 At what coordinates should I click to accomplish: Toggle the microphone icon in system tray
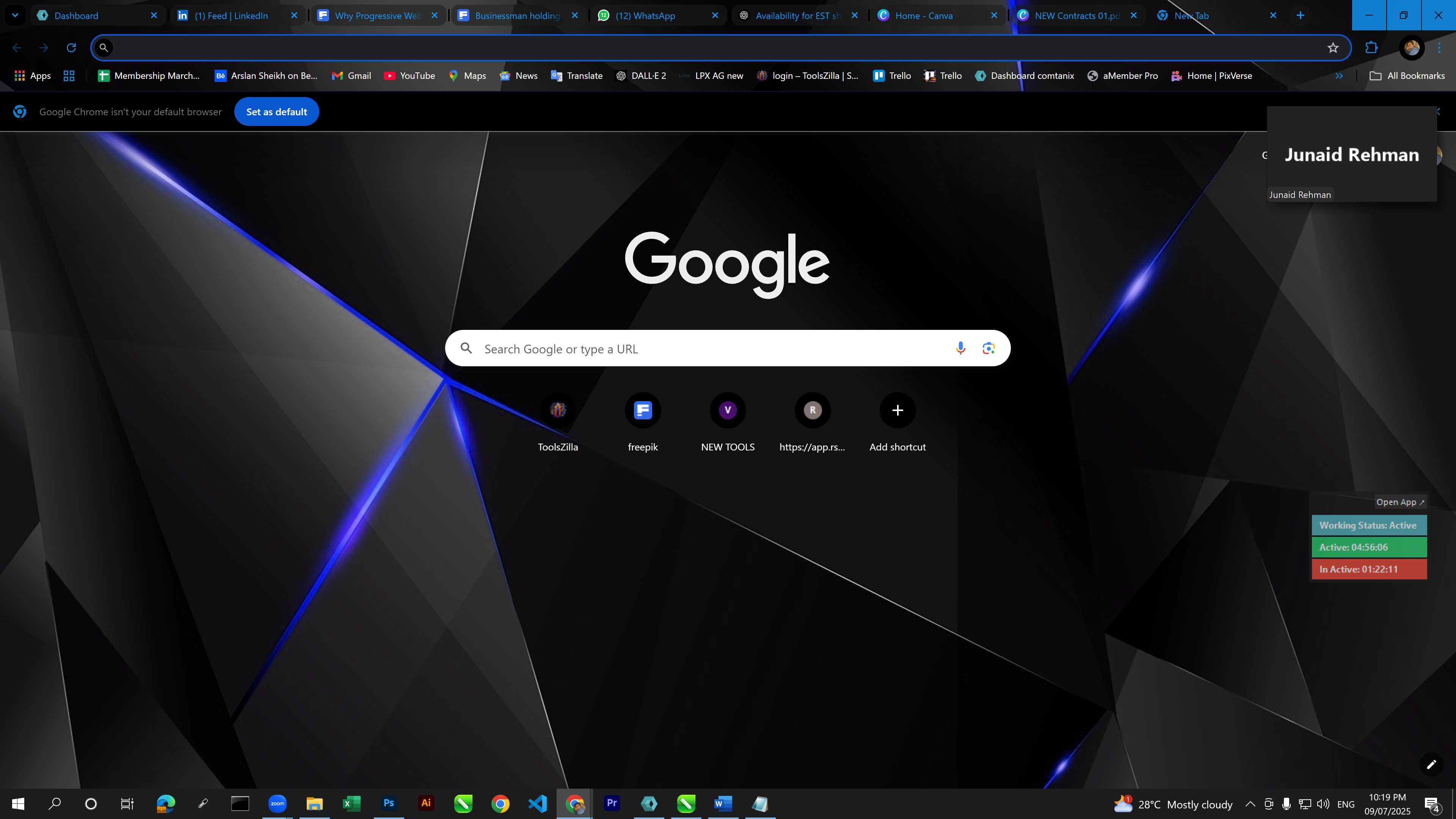[1287, 804]
